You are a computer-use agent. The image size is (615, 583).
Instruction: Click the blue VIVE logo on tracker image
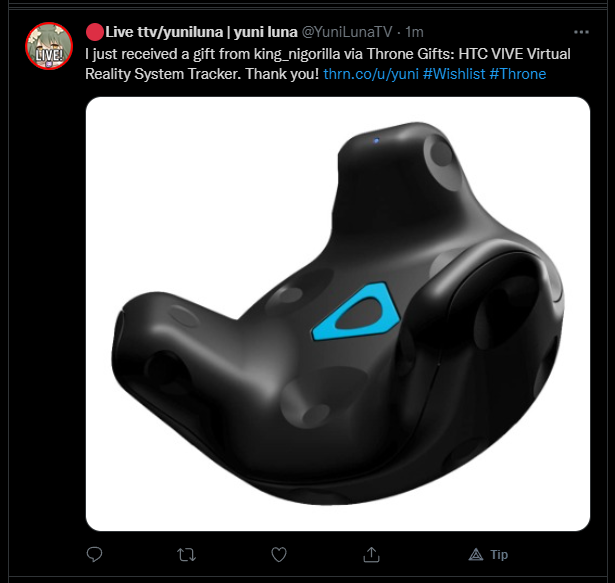point(355,311)
